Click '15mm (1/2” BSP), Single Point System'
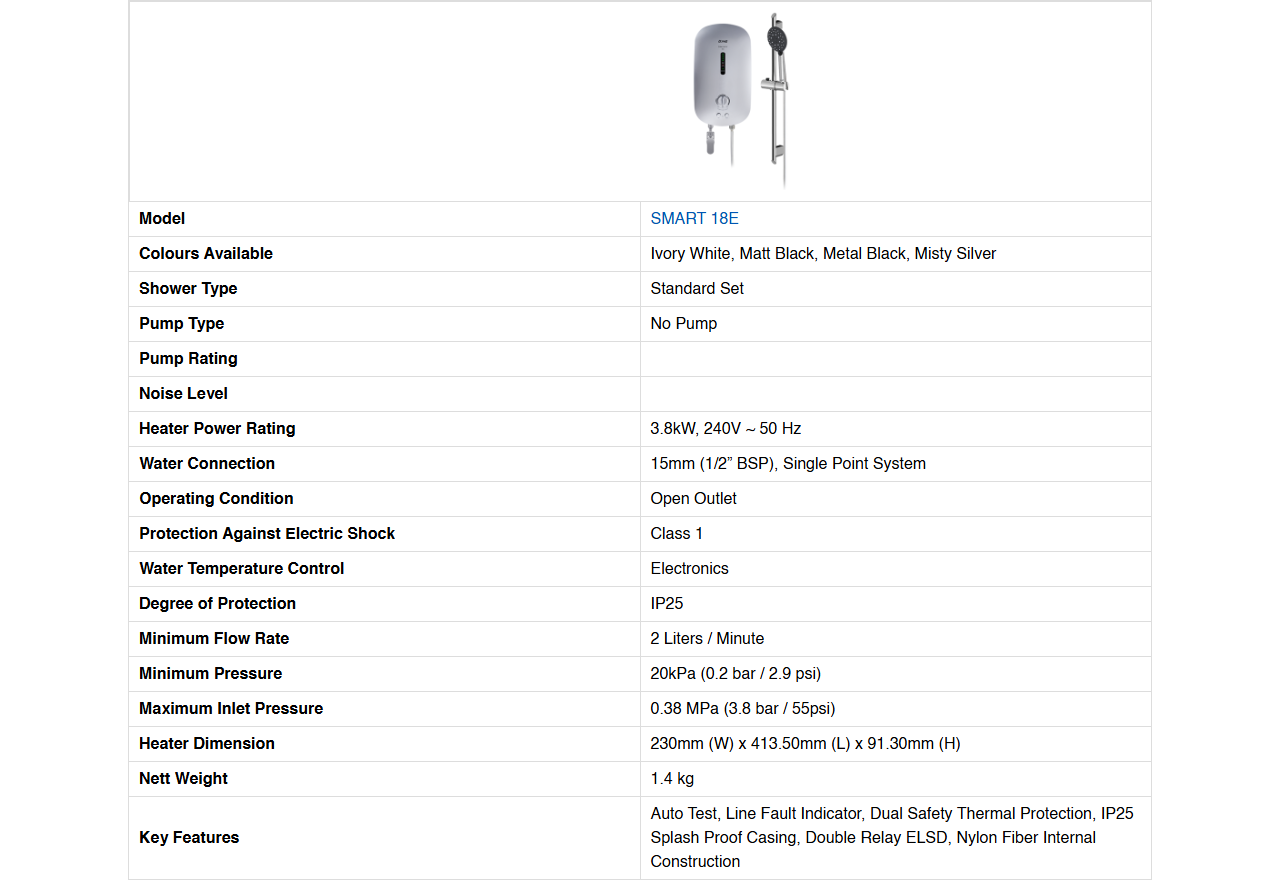Viewport: 1280px width, 880px height. [x=788, y=463]
